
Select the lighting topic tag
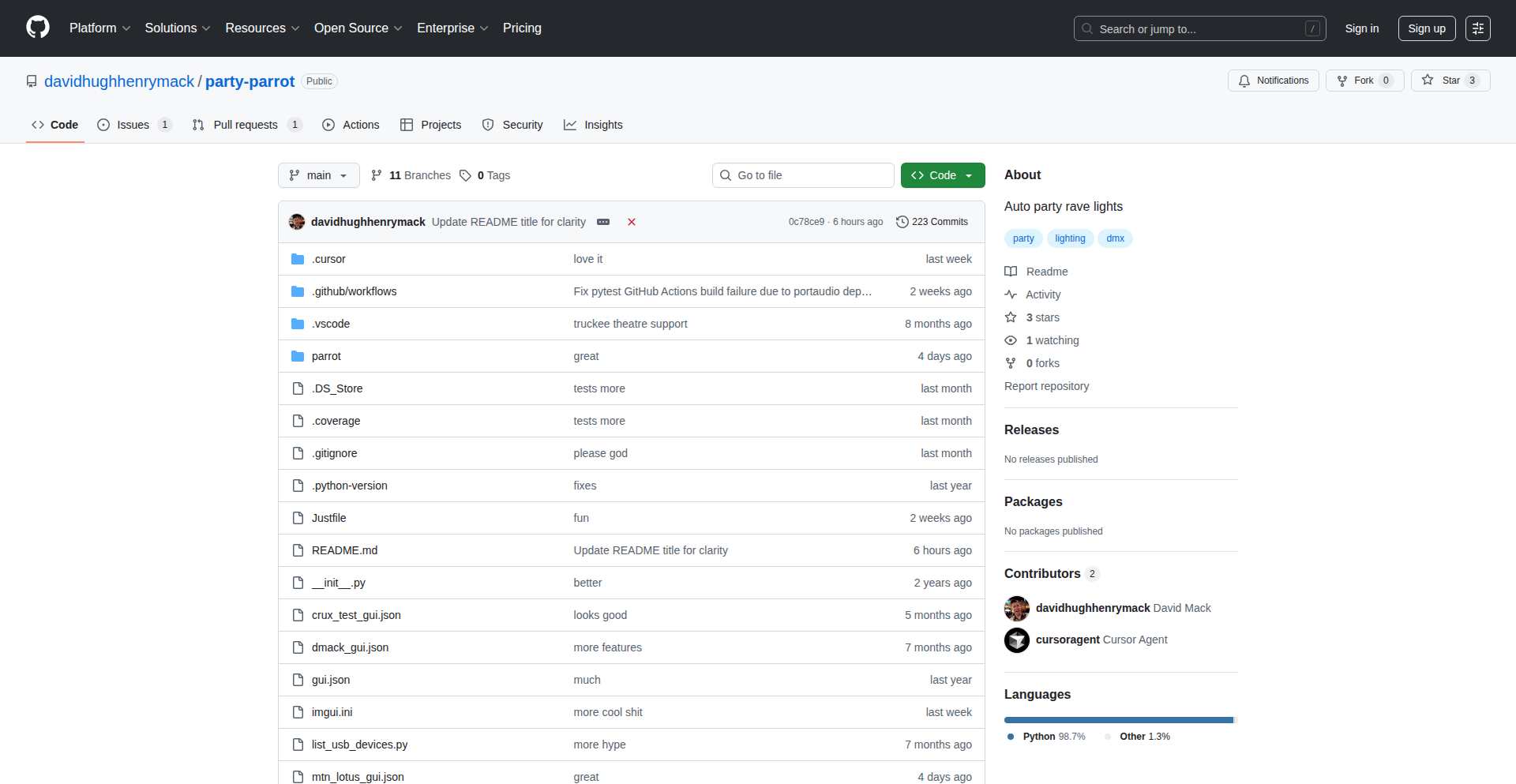pyautogui.click(x=1070, y=238)
